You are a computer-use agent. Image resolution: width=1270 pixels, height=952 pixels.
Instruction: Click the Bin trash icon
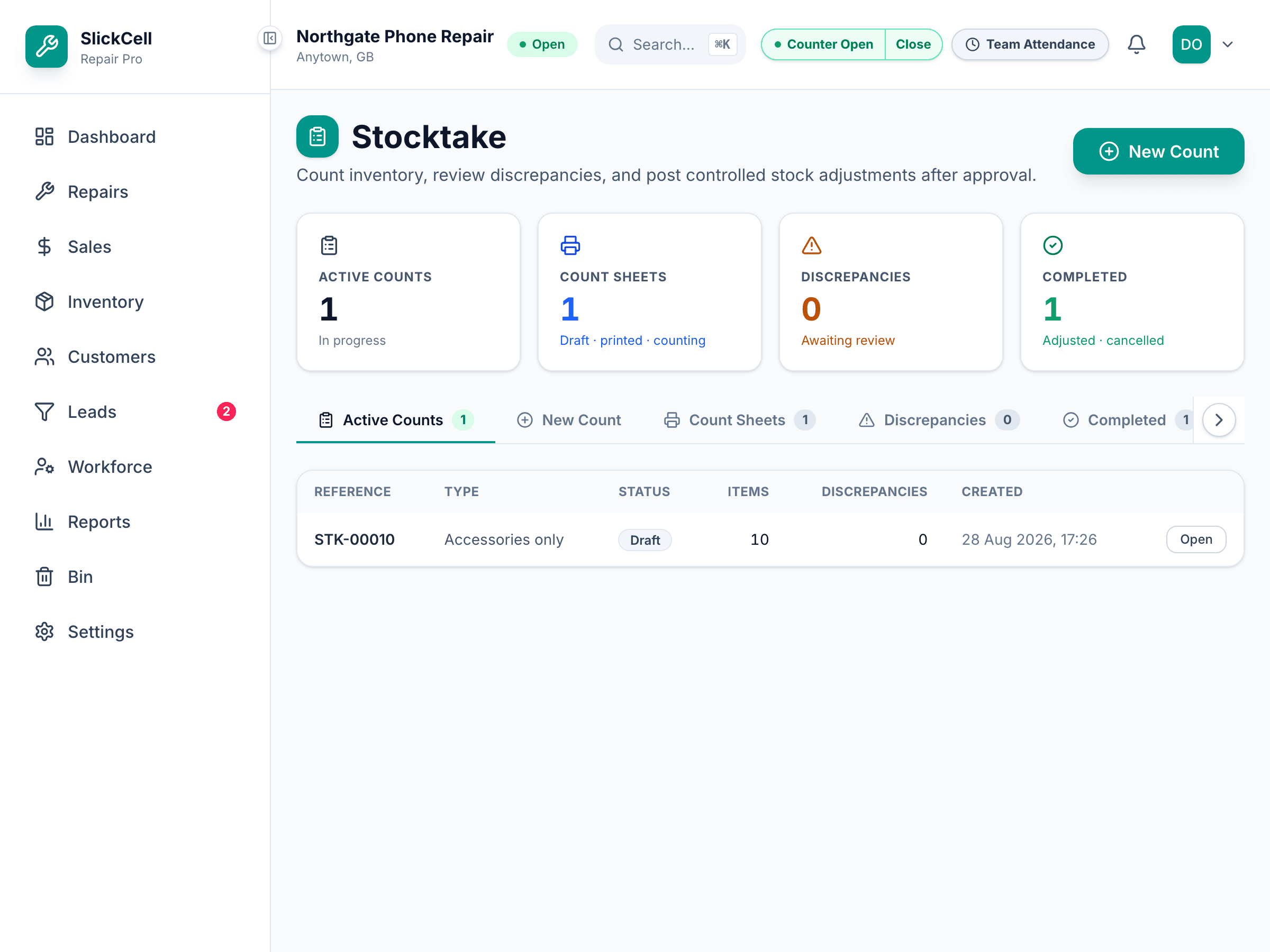pyautogui.click(x=44, y=576)
